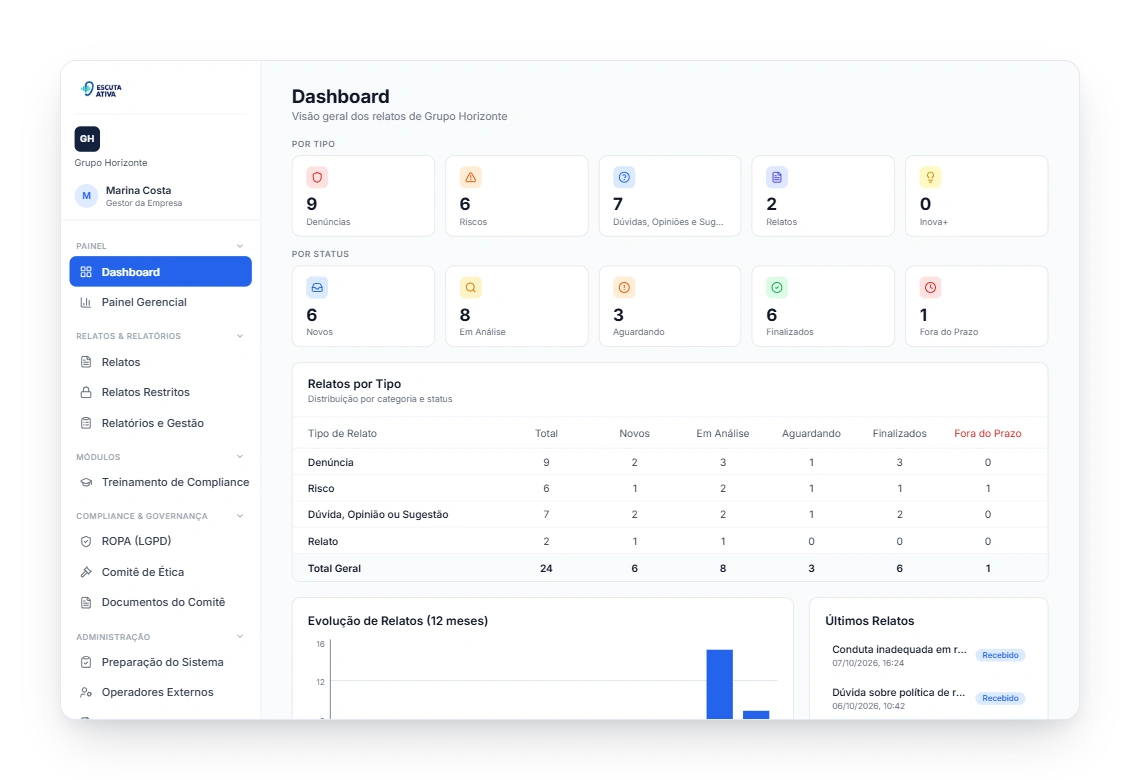Click the alert circle icon on Aguardando card

(624, 288)
